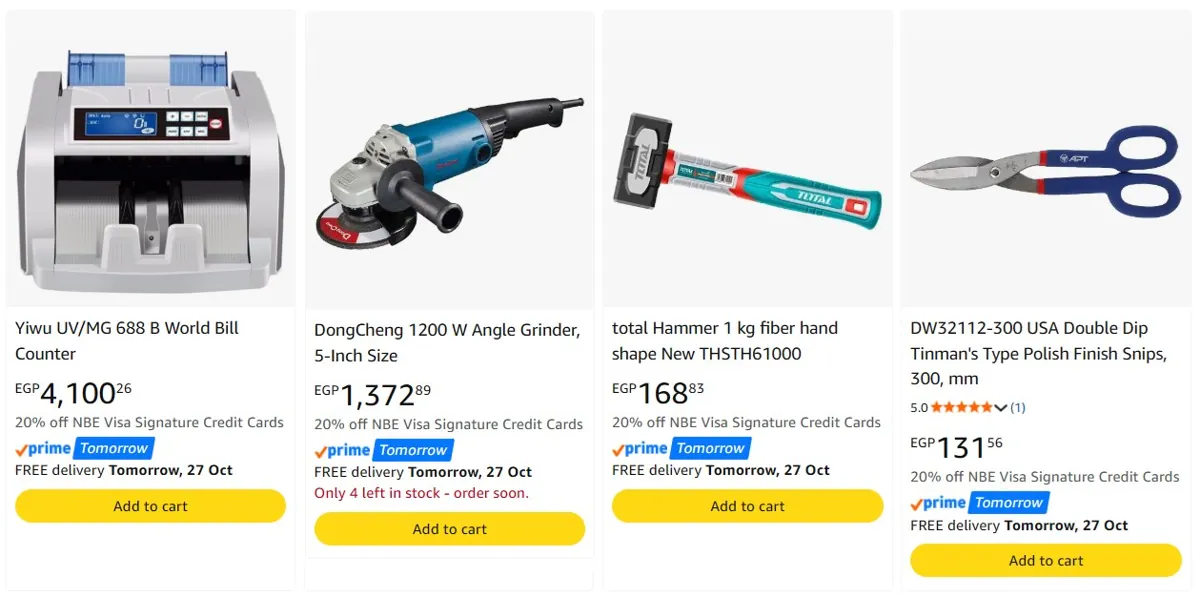The image size is (1200, 597).
Task: Open the (1) review count link
Action: point(1018,407)
